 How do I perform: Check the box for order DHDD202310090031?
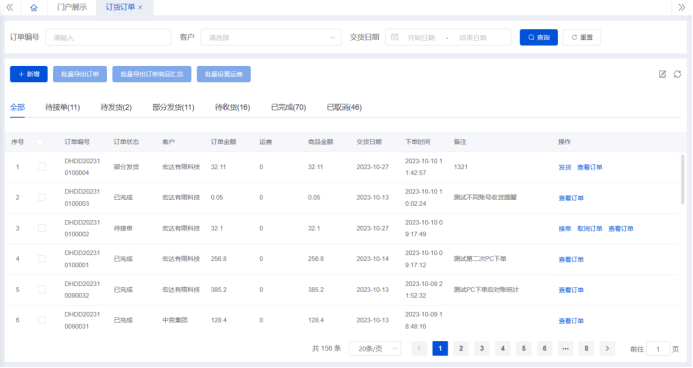tap(42, 320)
